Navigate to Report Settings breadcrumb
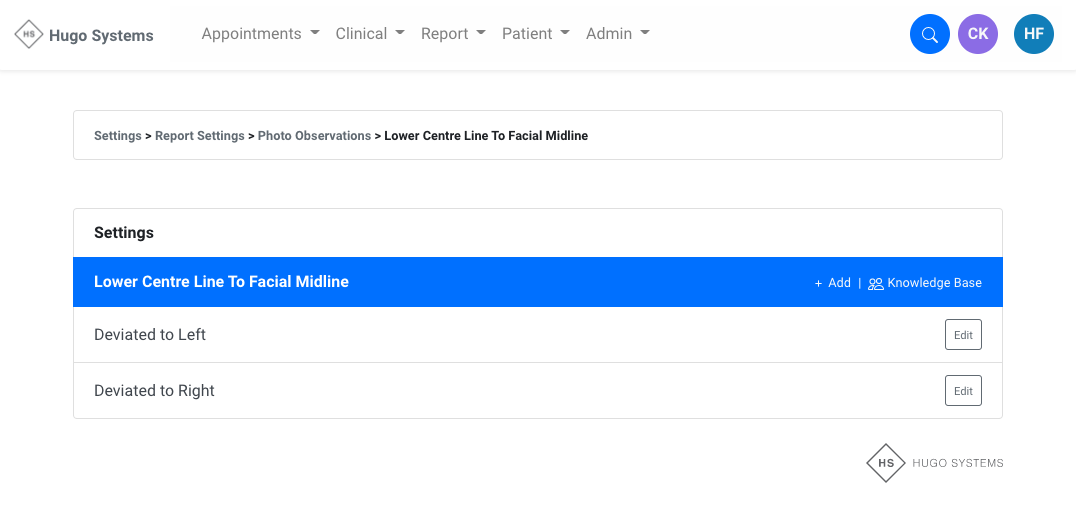 pos(199,136)
